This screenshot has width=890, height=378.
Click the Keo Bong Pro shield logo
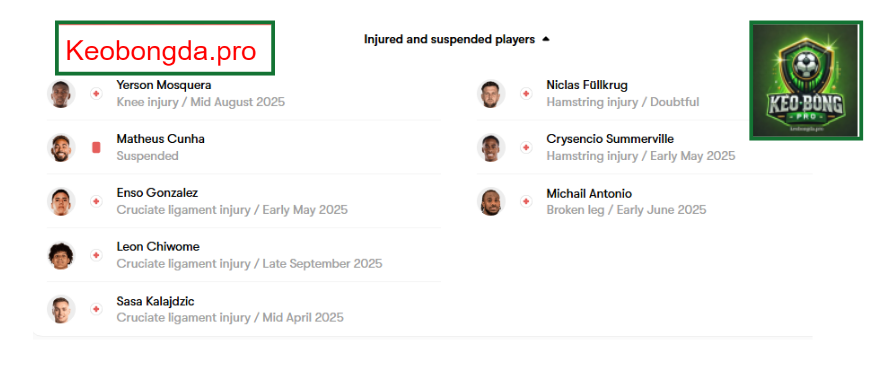(x=806, y=80)
